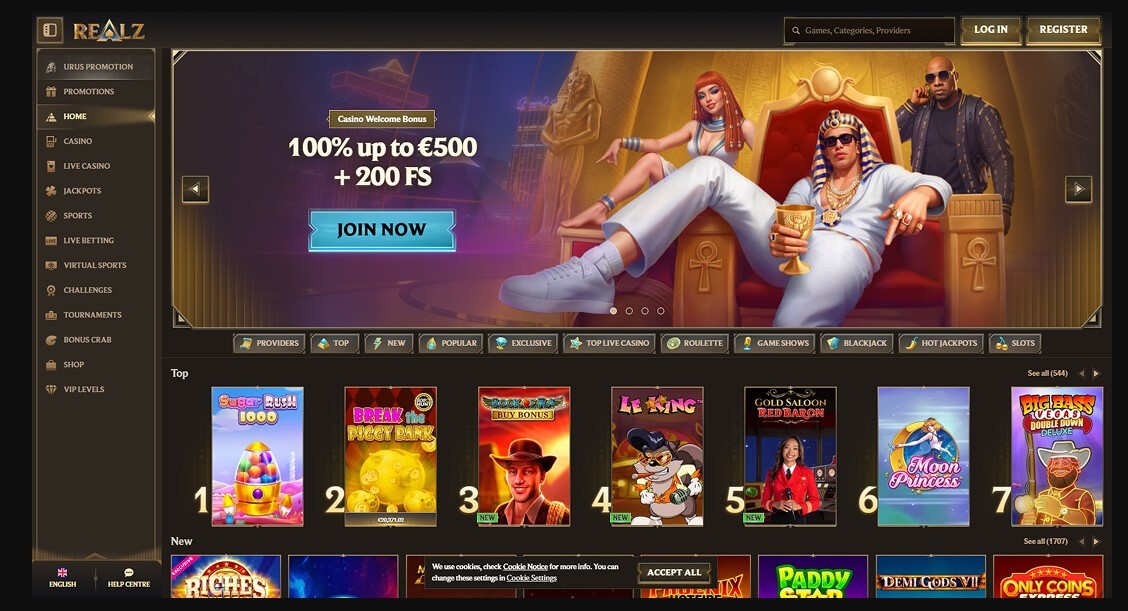Select the third banner slide dot

point(645,311)
